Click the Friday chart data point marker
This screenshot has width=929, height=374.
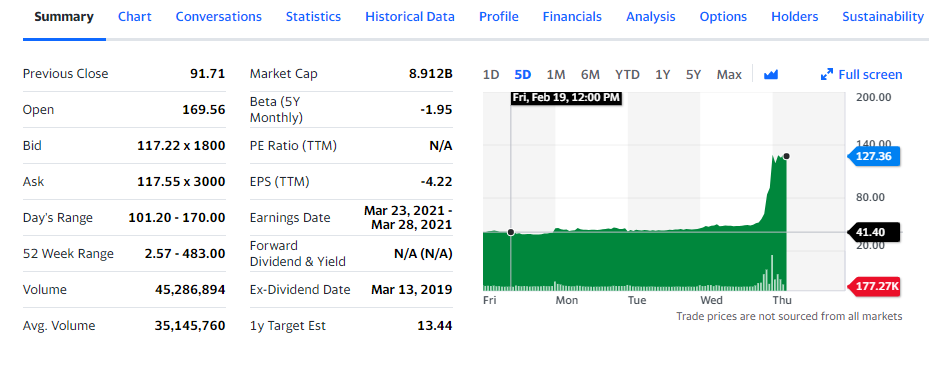tap(511, 232)
